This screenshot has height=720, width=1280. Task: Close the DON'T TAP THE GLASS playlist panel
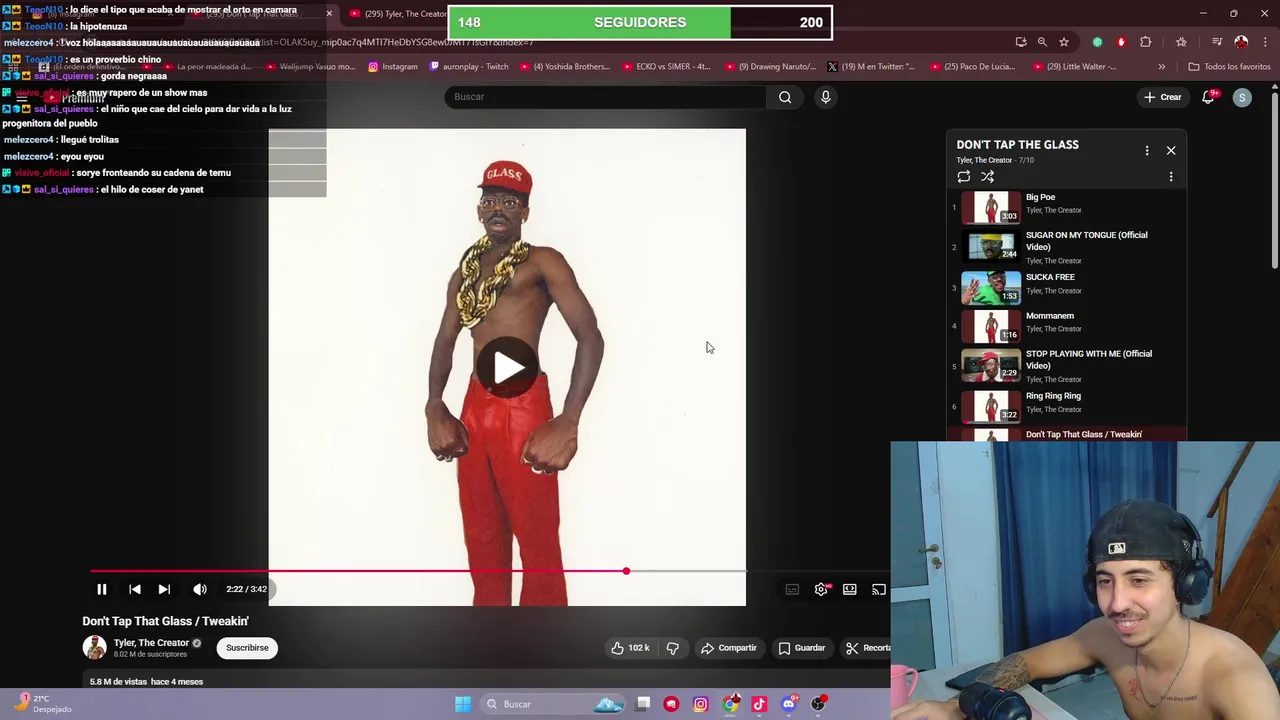pyautogui.click(x=1171, y=151)
